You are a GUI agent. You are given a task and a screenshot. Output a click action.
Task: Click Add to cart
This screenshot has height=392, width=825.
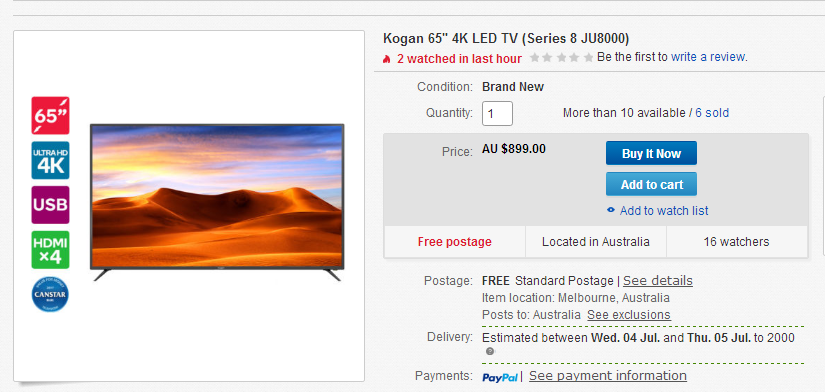click(651, 184)
